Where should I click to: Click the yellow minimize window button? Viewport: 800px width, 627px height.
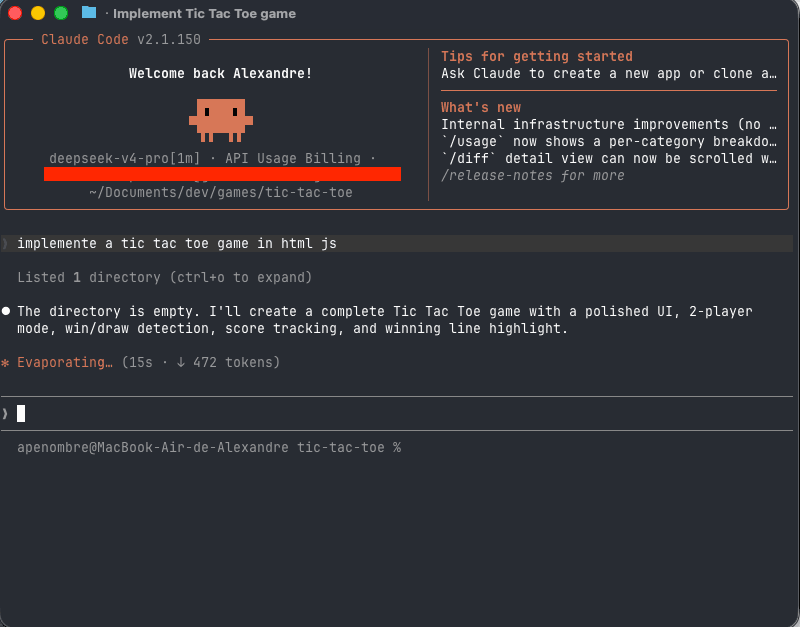tap(38, 13)
